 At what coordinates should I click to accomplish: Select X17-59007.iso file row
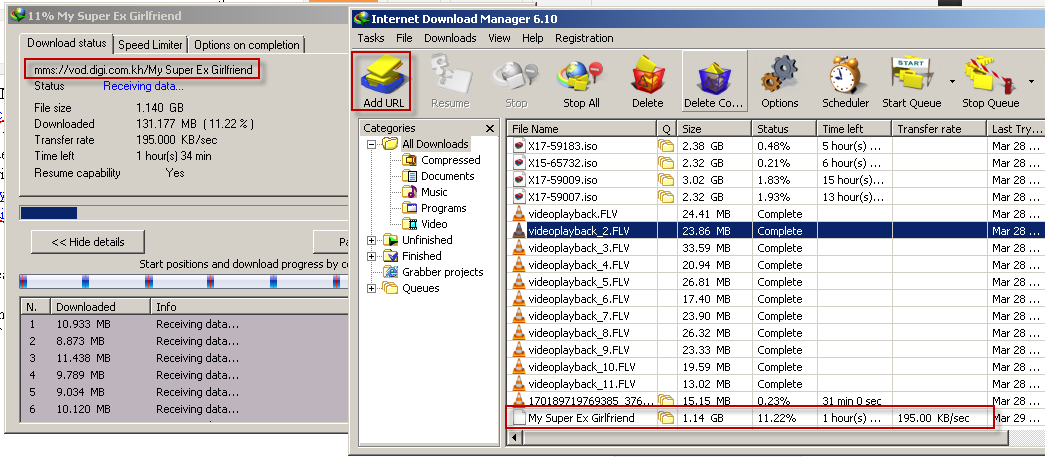(776, 197)
